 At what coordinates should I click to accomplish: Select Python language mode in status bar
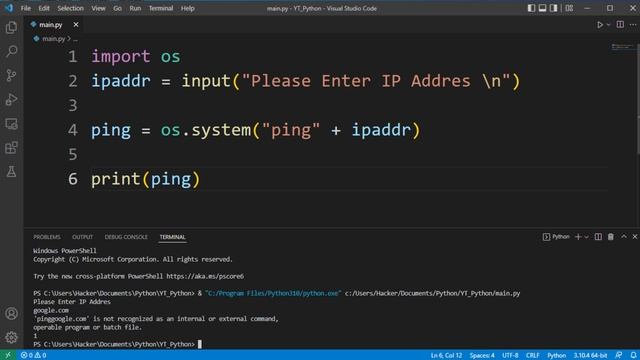556,355
